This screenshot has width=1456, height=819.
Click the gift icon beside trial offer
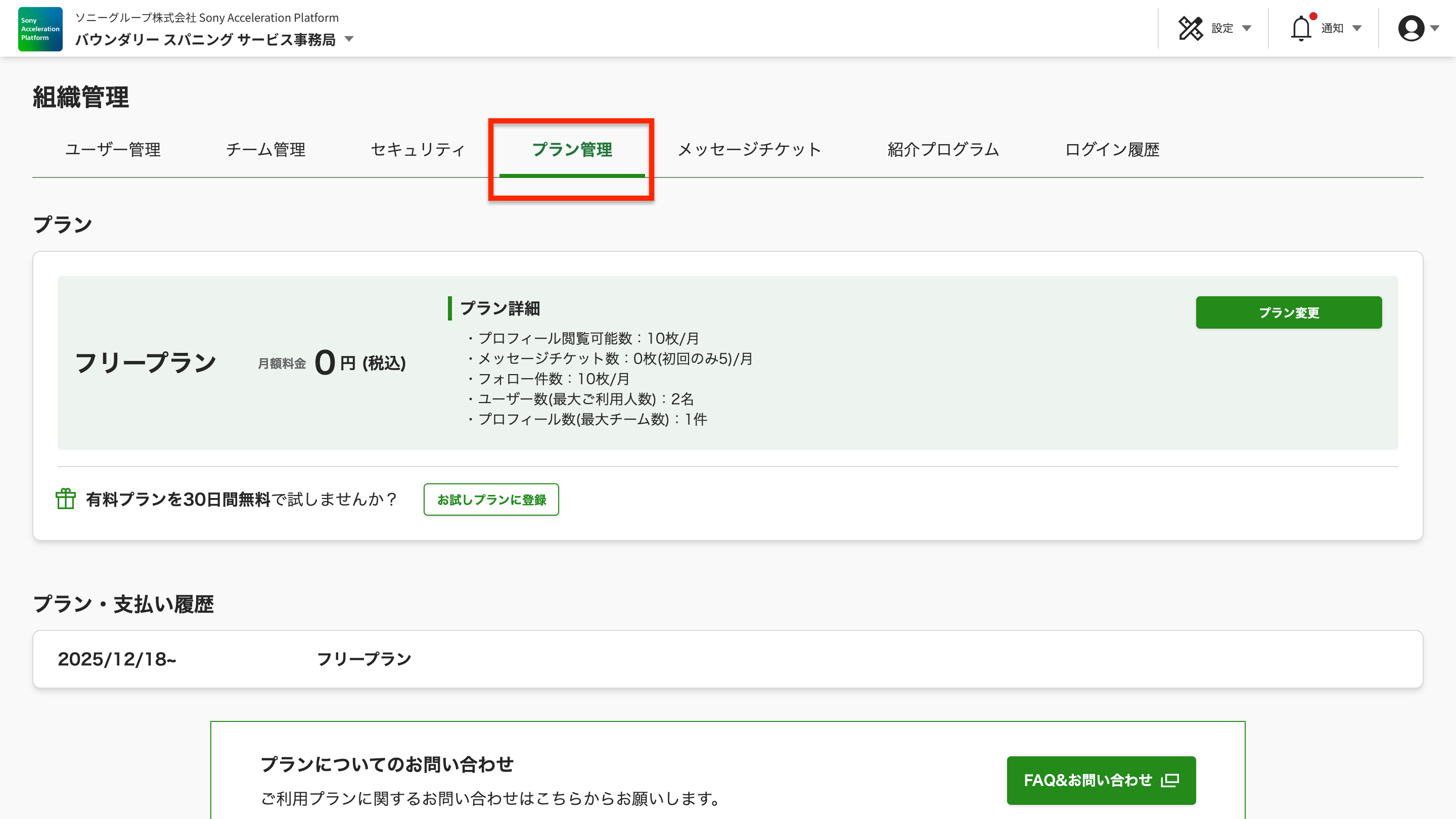(66, 499)
